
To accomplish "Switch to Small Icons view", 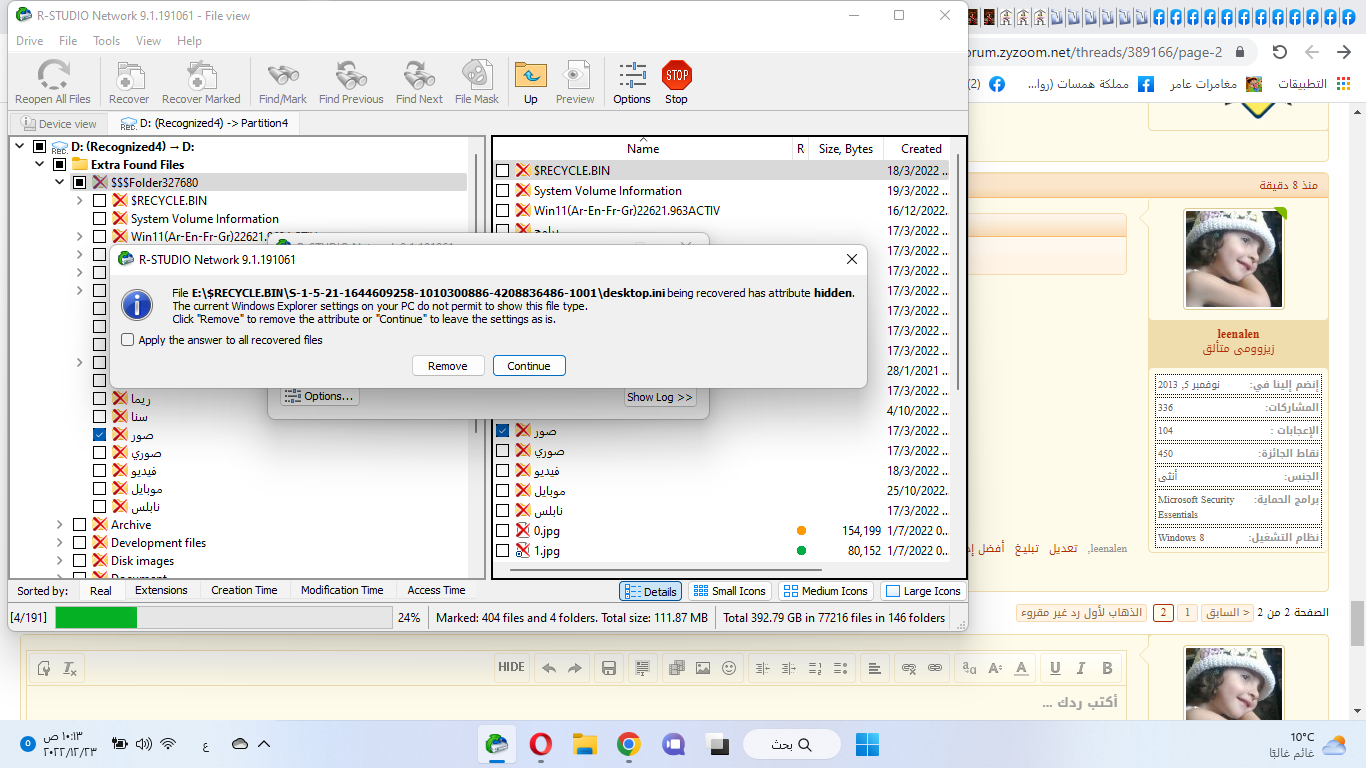I will click(x=730, y=591).
